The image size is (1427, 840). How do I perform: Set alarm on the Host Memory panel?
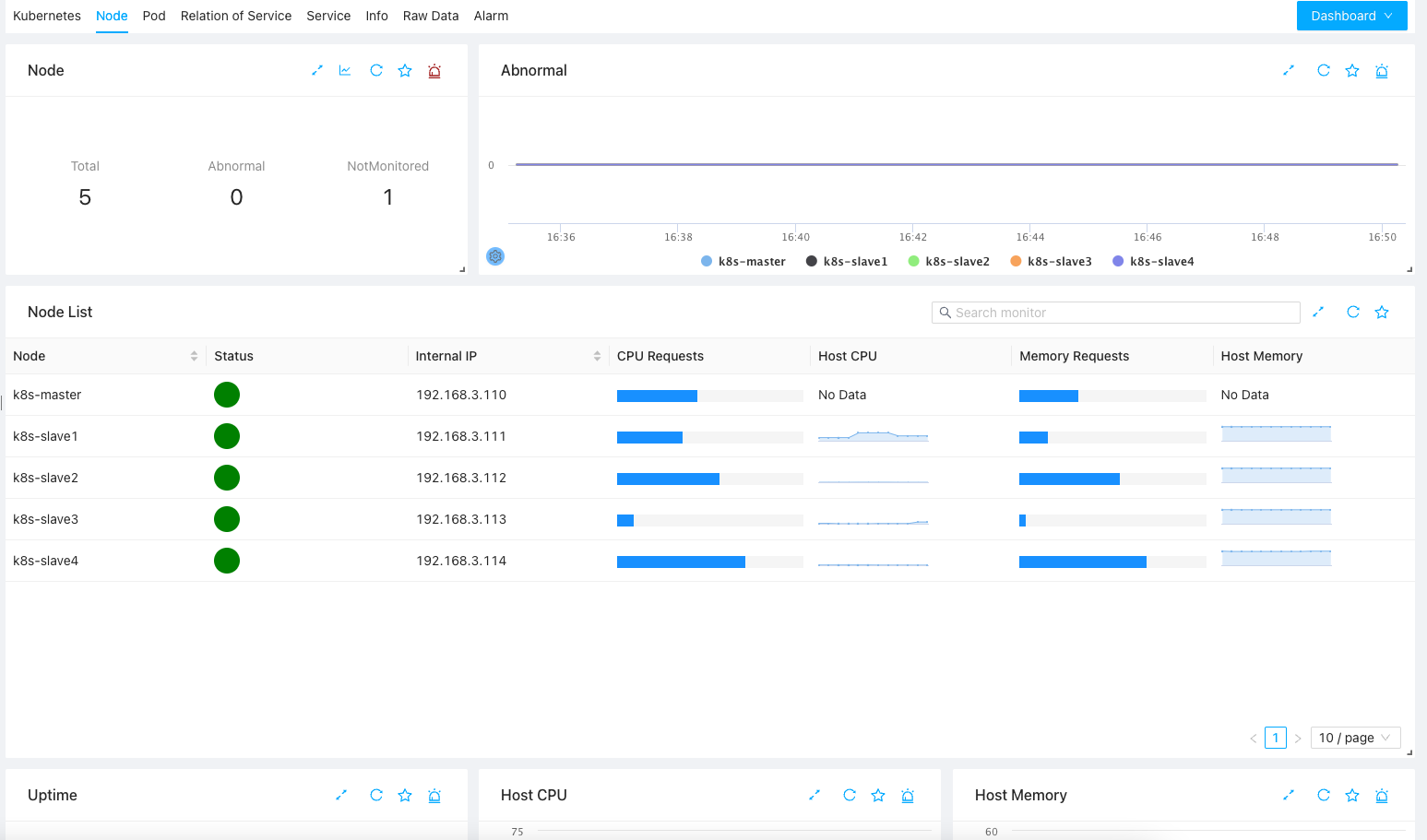click(1381, 795)
